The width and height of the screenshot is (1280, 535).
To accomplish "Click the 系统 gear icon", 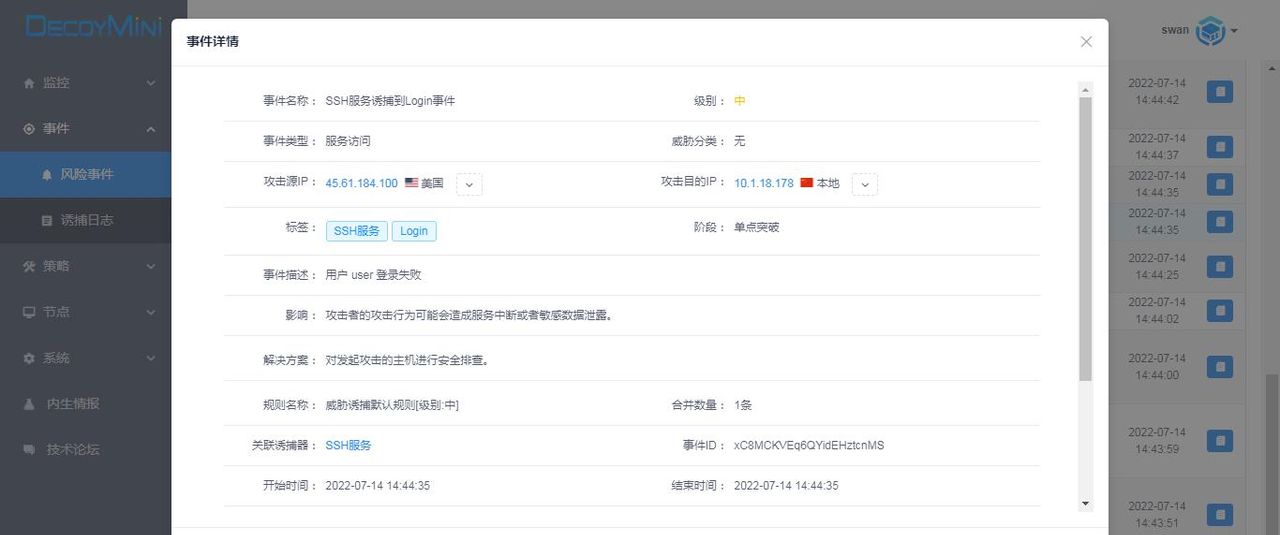I will [x=29, y=358].
